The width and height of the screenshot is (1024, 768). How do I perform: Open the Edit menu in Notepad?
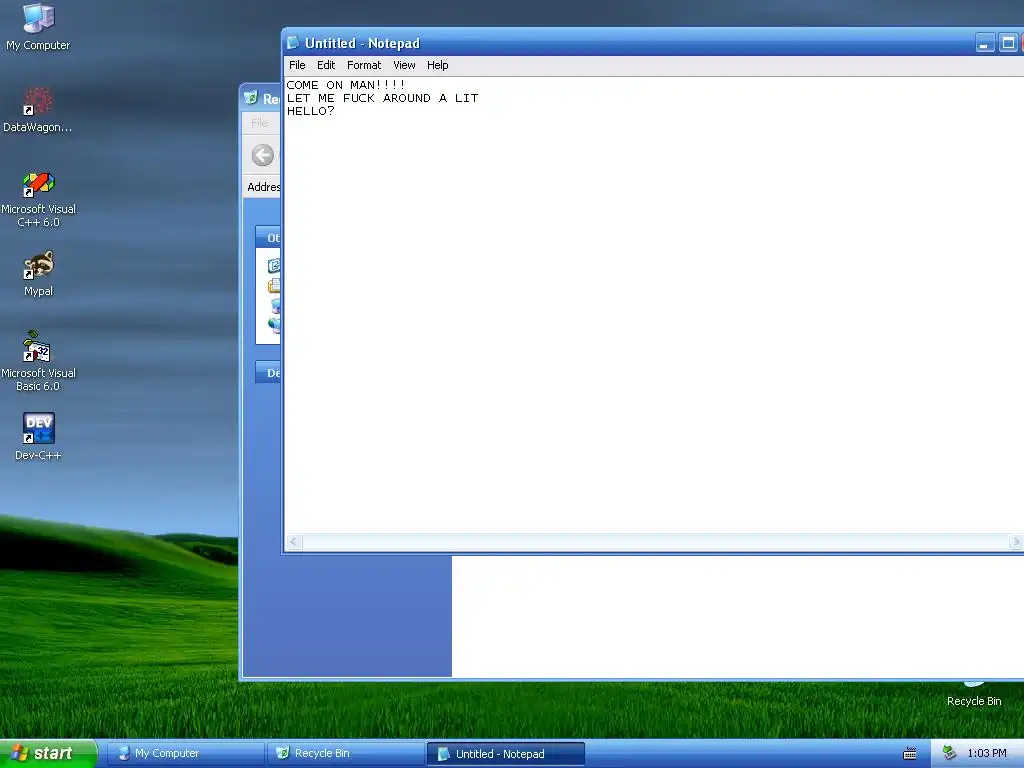click(326, 65)
